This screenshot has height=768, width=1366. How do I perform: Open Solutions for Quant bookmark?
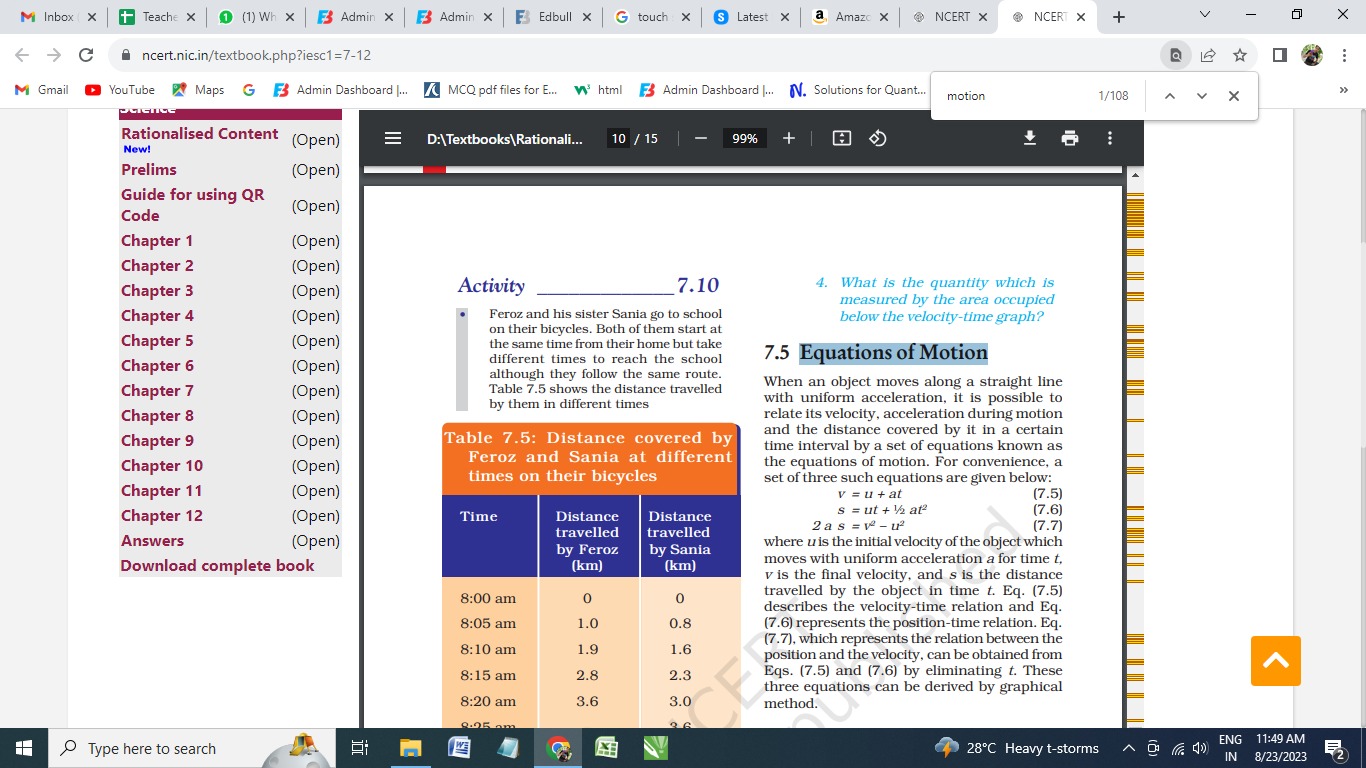click(857, 90)
